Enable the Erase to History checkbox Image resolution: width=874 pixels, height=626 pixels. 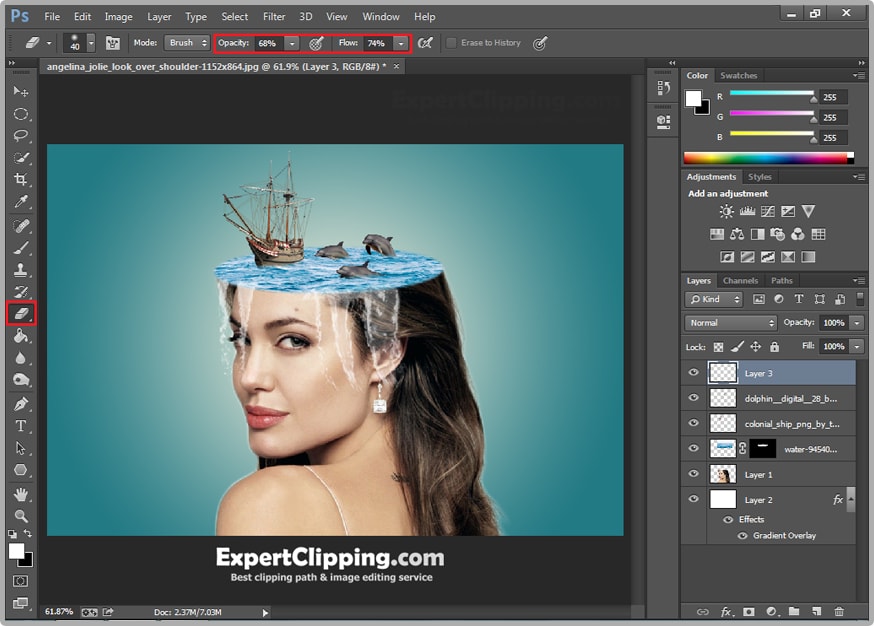click(x=452, y=43)
